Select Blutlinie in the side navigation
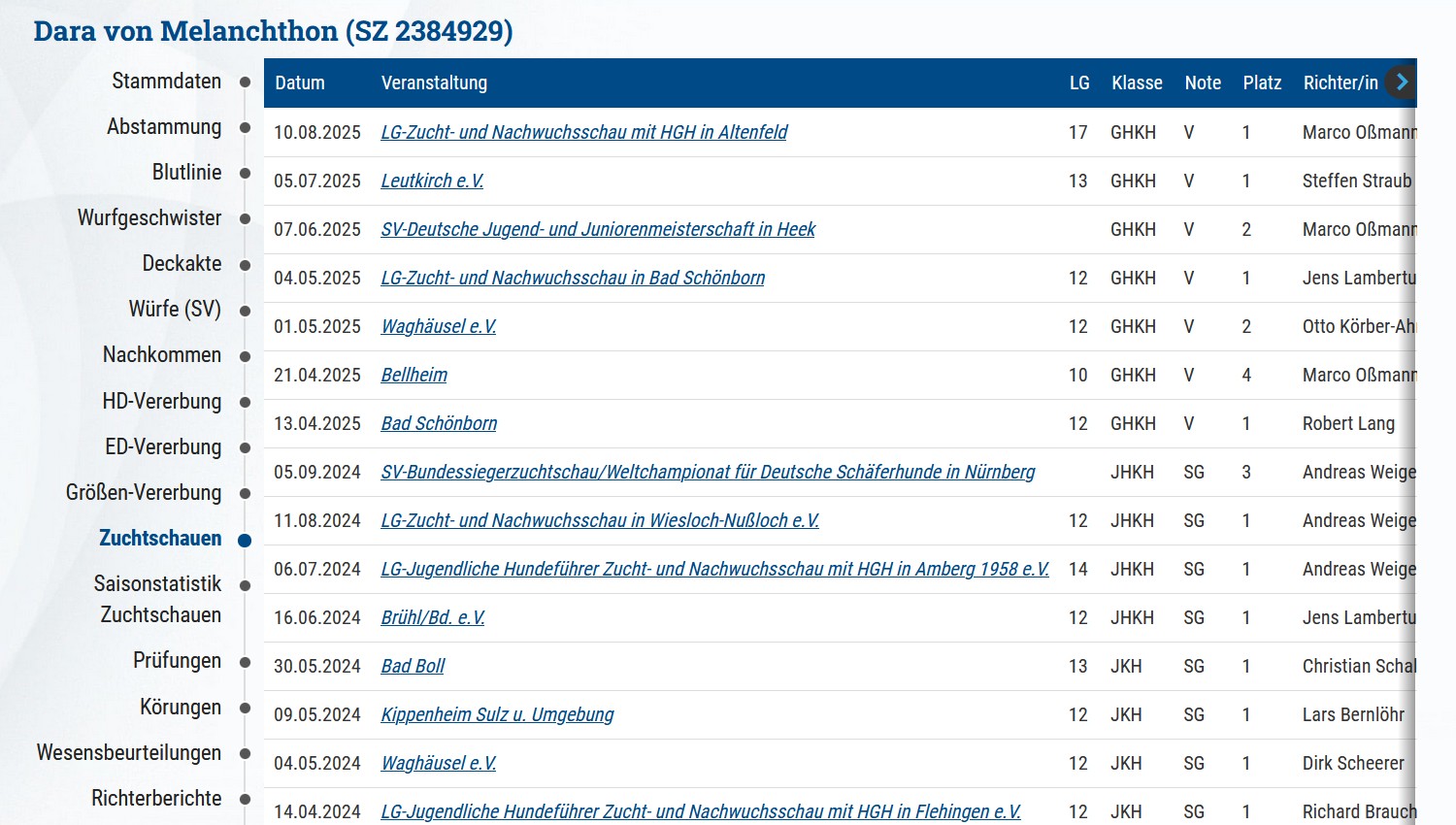Image resolution: width=1456 pixels, height=825 pixels. (x=186, y=173)
